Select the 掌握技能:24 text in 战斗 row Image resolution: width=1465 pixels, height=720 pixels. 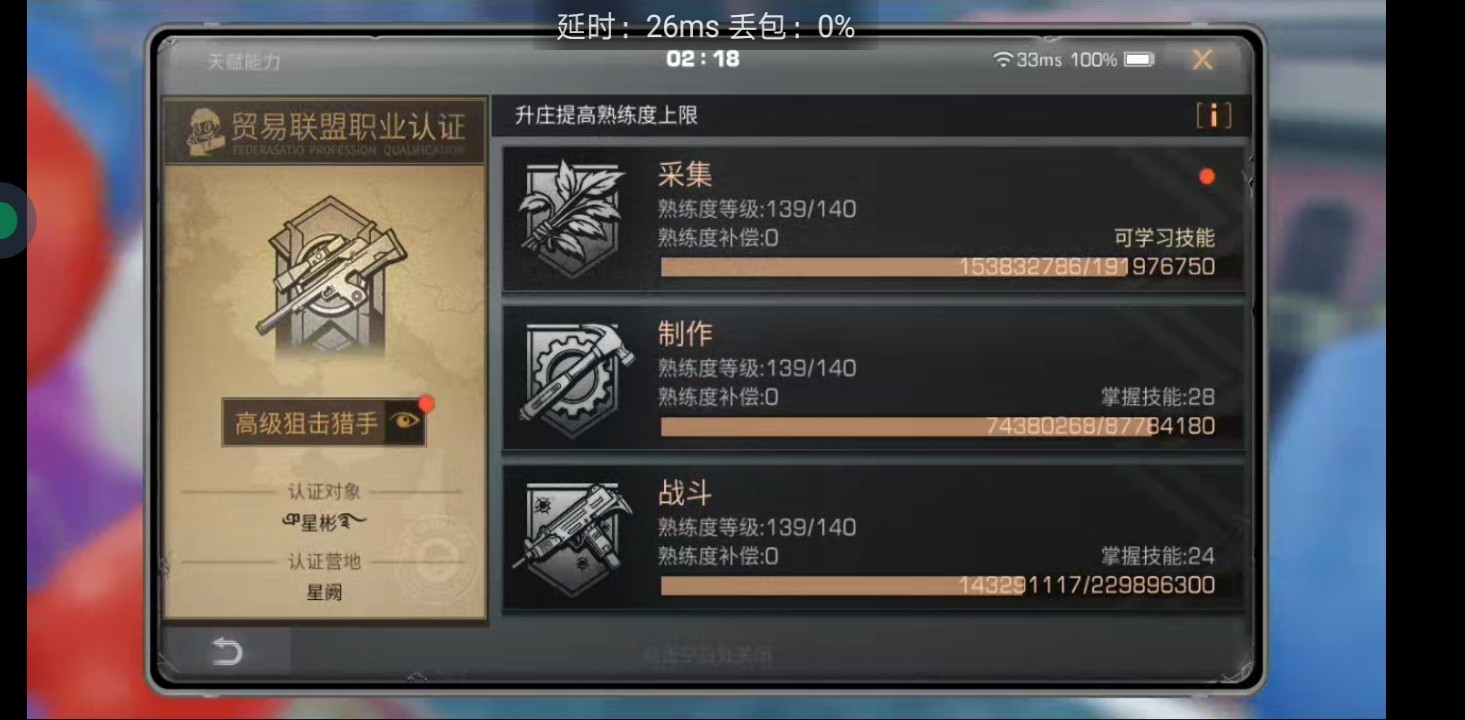tap(1157, 556)
